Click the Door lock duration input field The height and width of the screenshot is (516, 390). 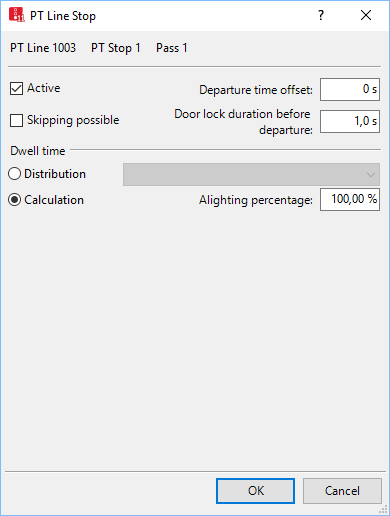[350, 121]
